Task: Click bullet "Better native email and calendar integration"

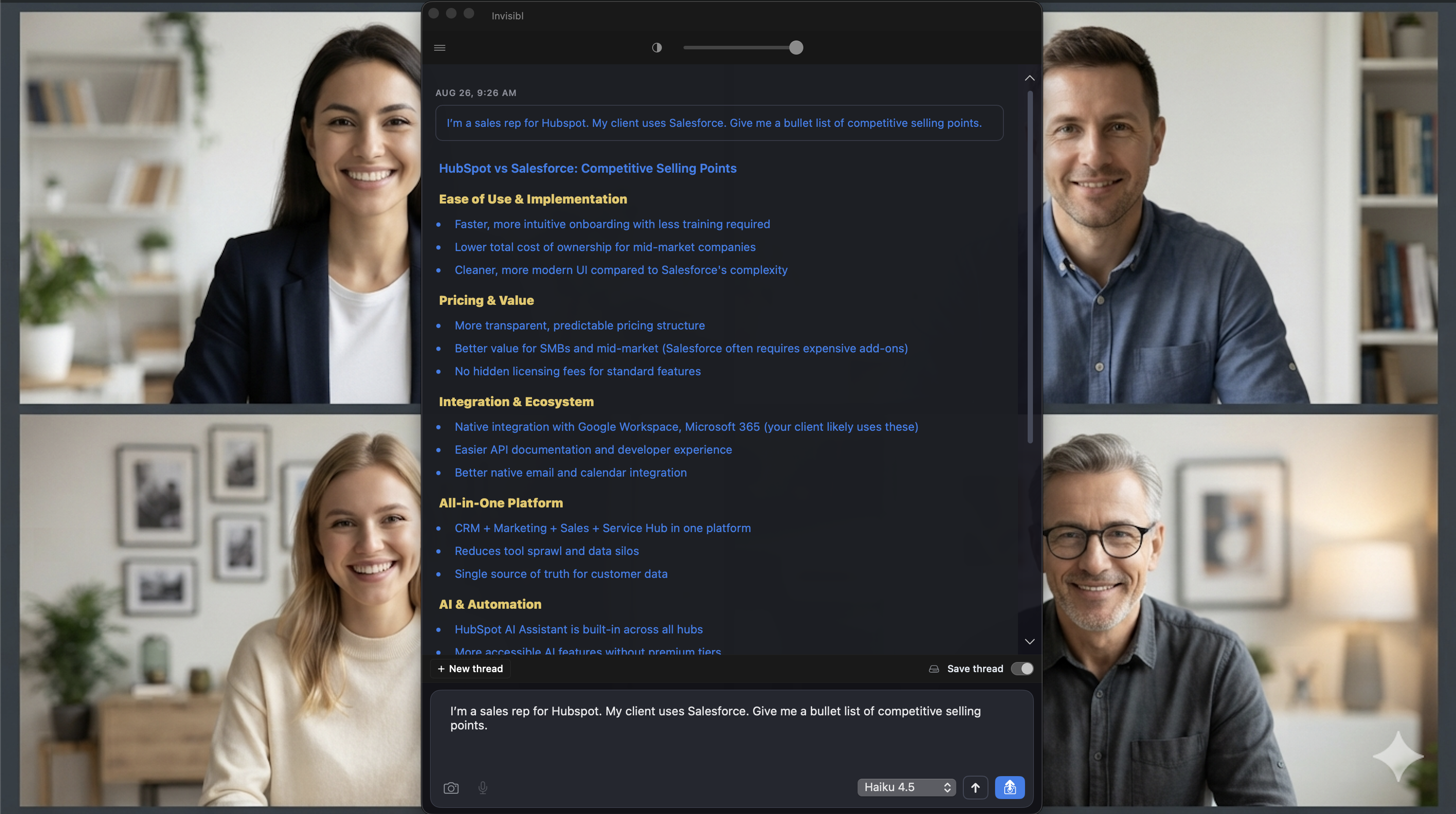Action: (x=570, y=473)
